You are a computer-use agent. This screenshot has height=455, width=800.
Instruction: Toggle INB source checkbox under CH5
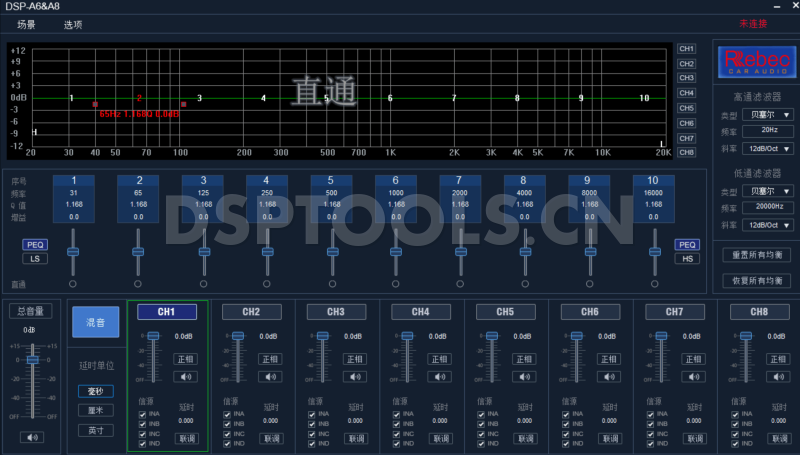483,423
